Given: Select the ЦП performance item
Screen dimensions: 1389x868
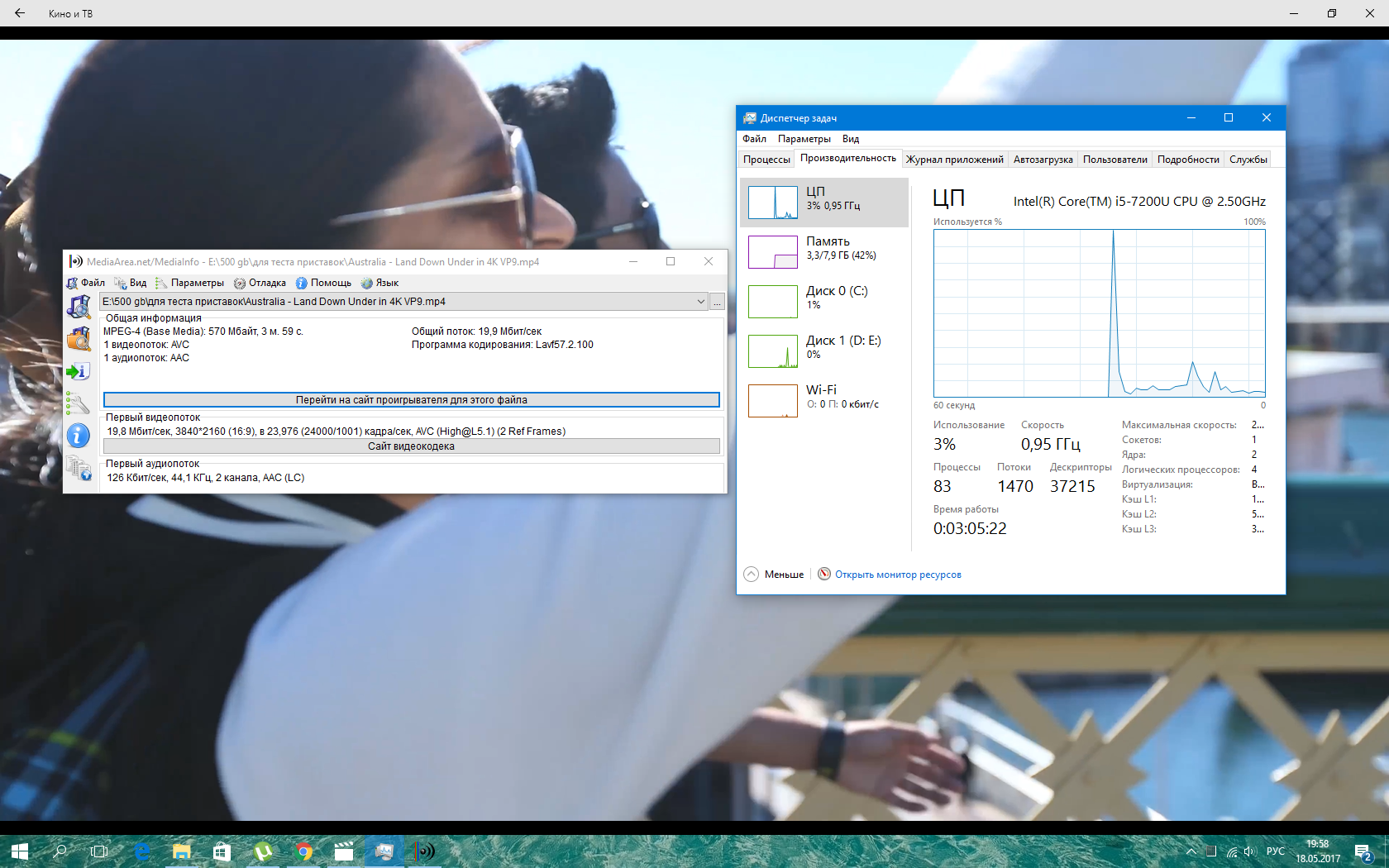Looking at the screenshot, I should pyautogui.click(x=824, y=203).
